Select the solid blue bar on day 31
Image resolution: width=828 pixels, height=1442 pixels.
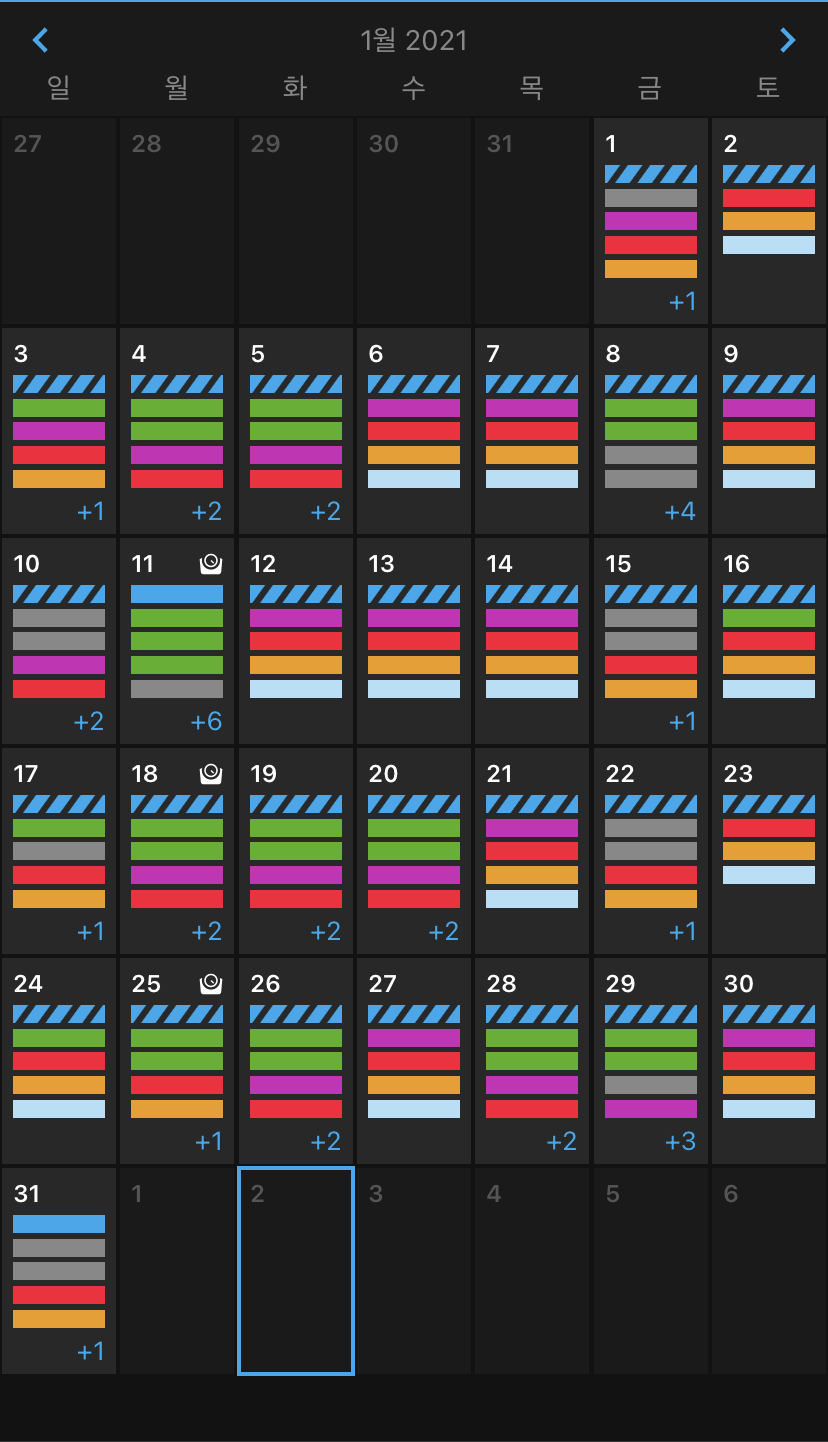59,1224
